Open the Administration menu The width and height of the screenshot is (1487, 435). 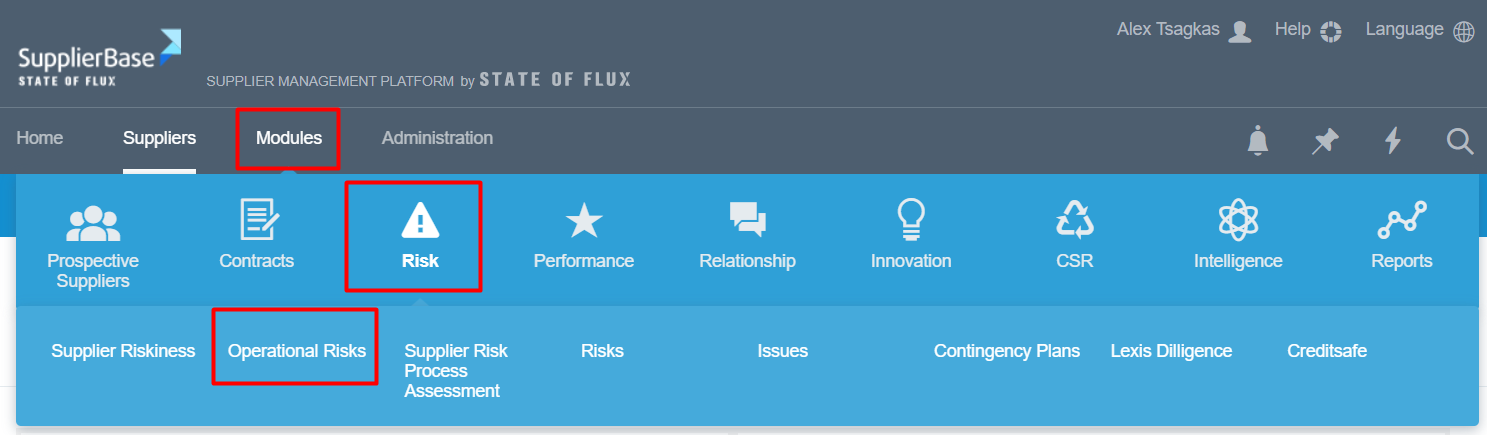[437, 138]
